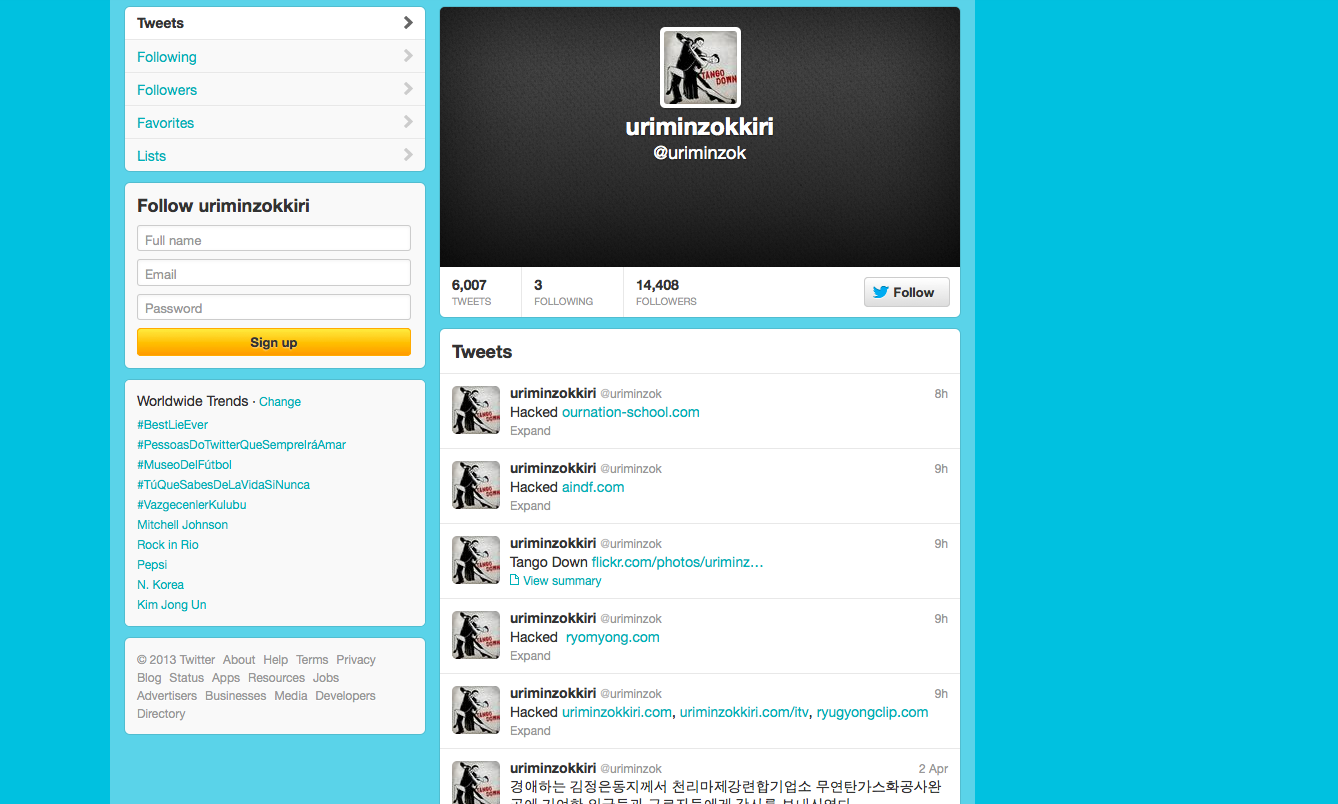Click View summary on Tango Down tweet
This screenshot has height=804, width=1338.
tap(556, 581)
